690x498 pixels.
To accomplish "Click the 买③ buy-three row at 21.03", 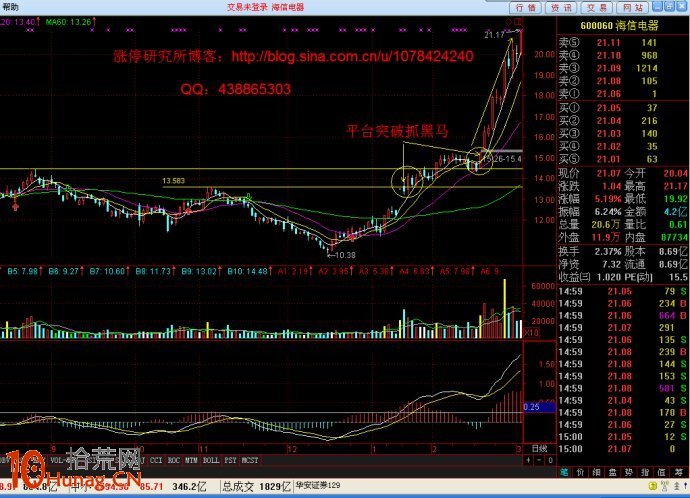I will 624,133.
